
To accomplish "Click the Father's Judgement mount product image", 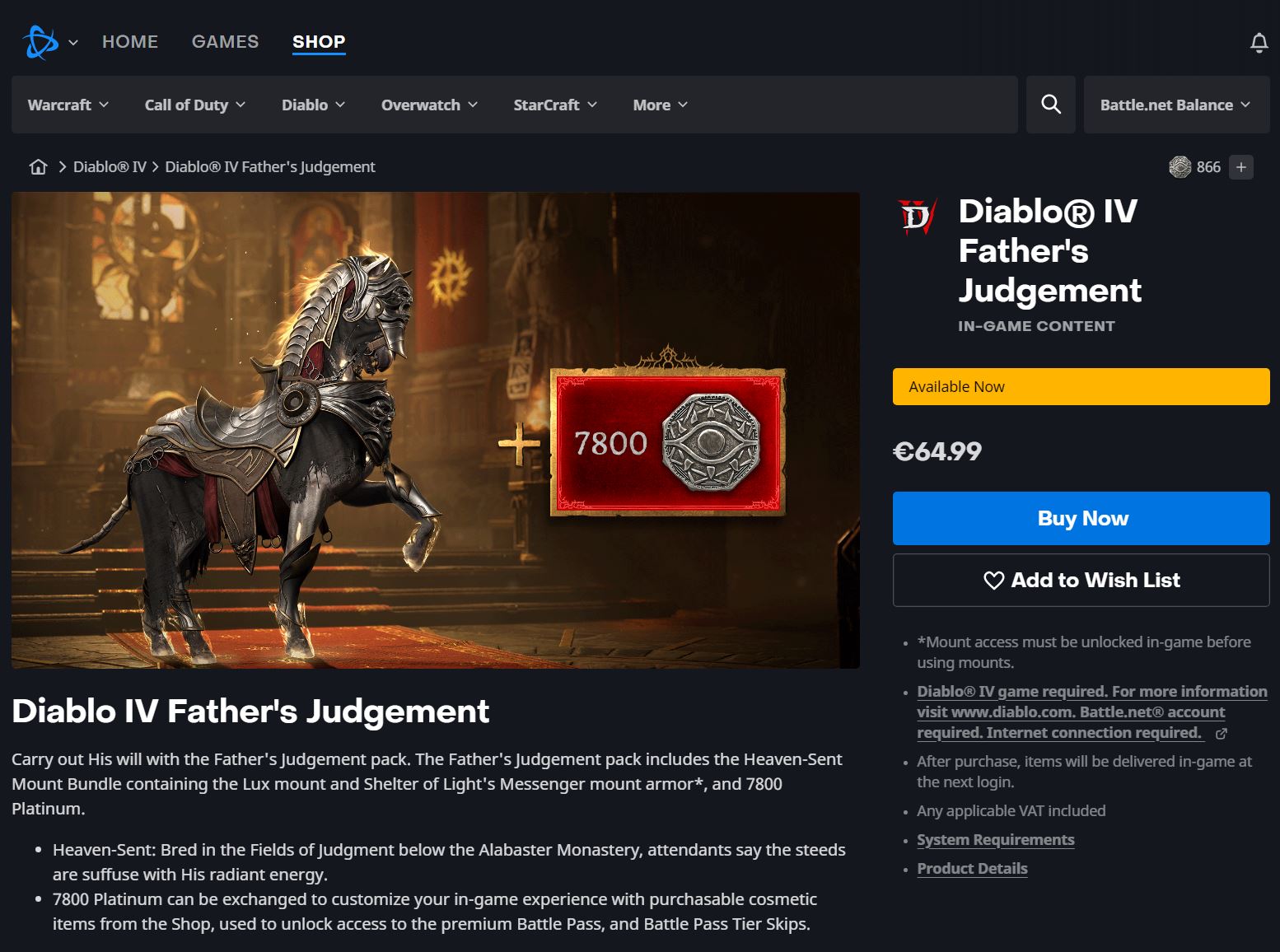I will click(436, 430).
